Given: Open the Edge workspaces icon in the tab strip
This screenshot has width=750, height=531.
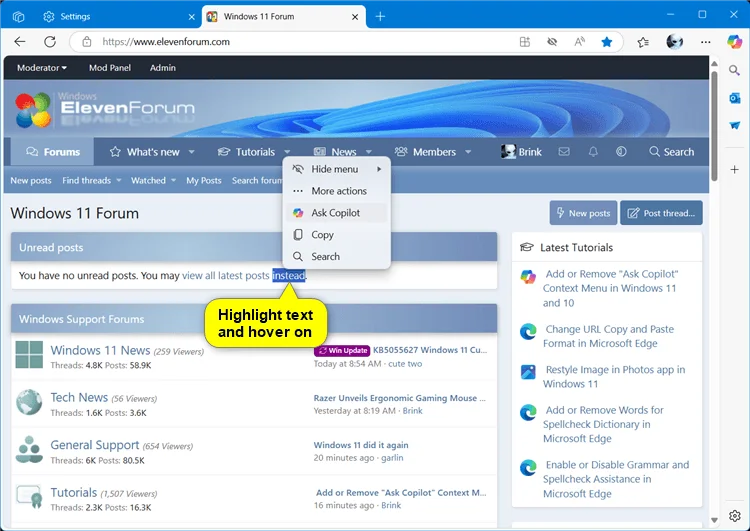Looking at the screenshot, I should pyautogui.click(x=18, y=17).
